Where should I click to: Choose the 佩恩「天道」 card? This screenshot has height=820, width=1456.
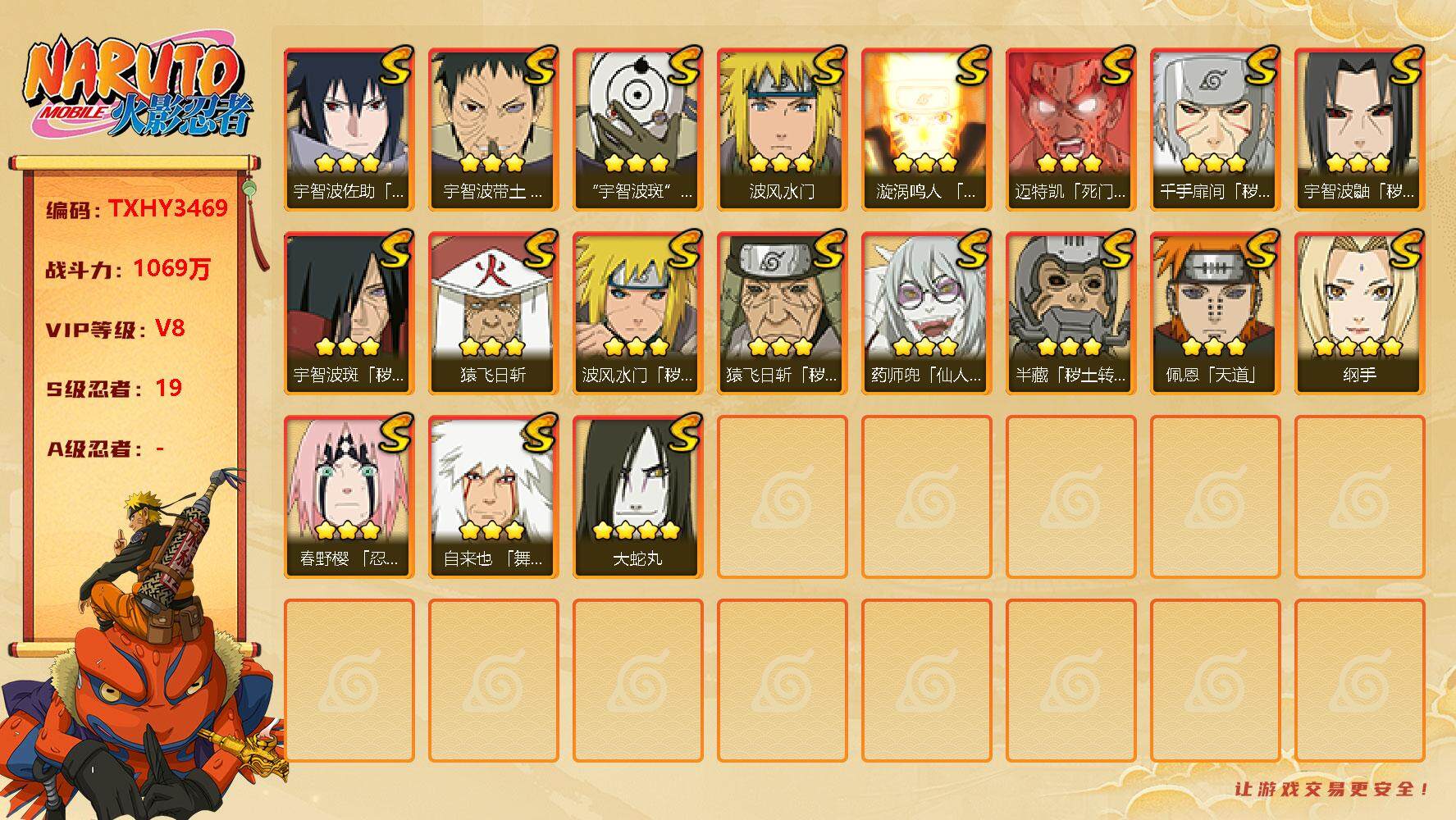point(1215,313)
